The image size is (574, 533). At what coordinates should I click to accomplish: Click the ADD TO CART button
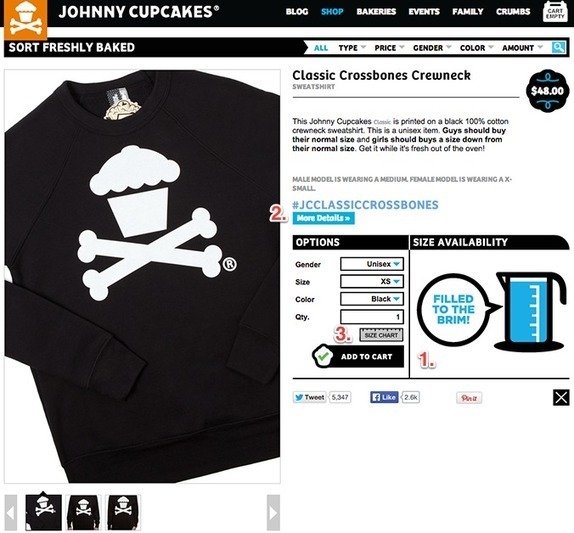click(358, 356)
